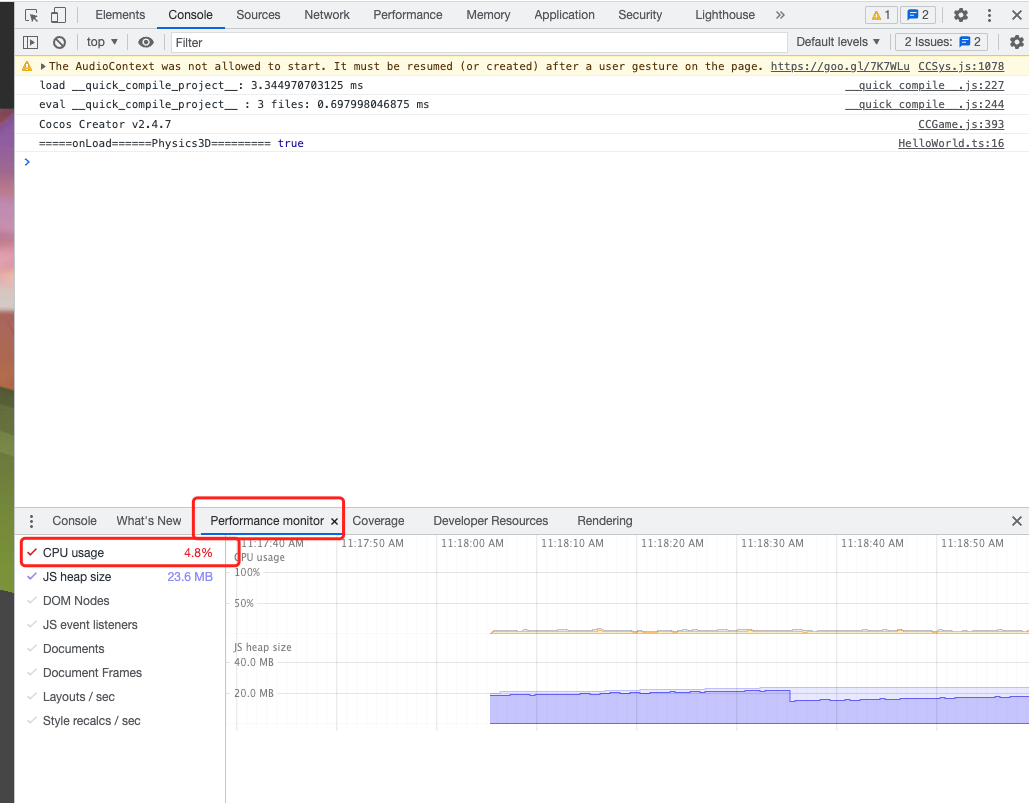Switch to the Sources tab

click(258, 15)
